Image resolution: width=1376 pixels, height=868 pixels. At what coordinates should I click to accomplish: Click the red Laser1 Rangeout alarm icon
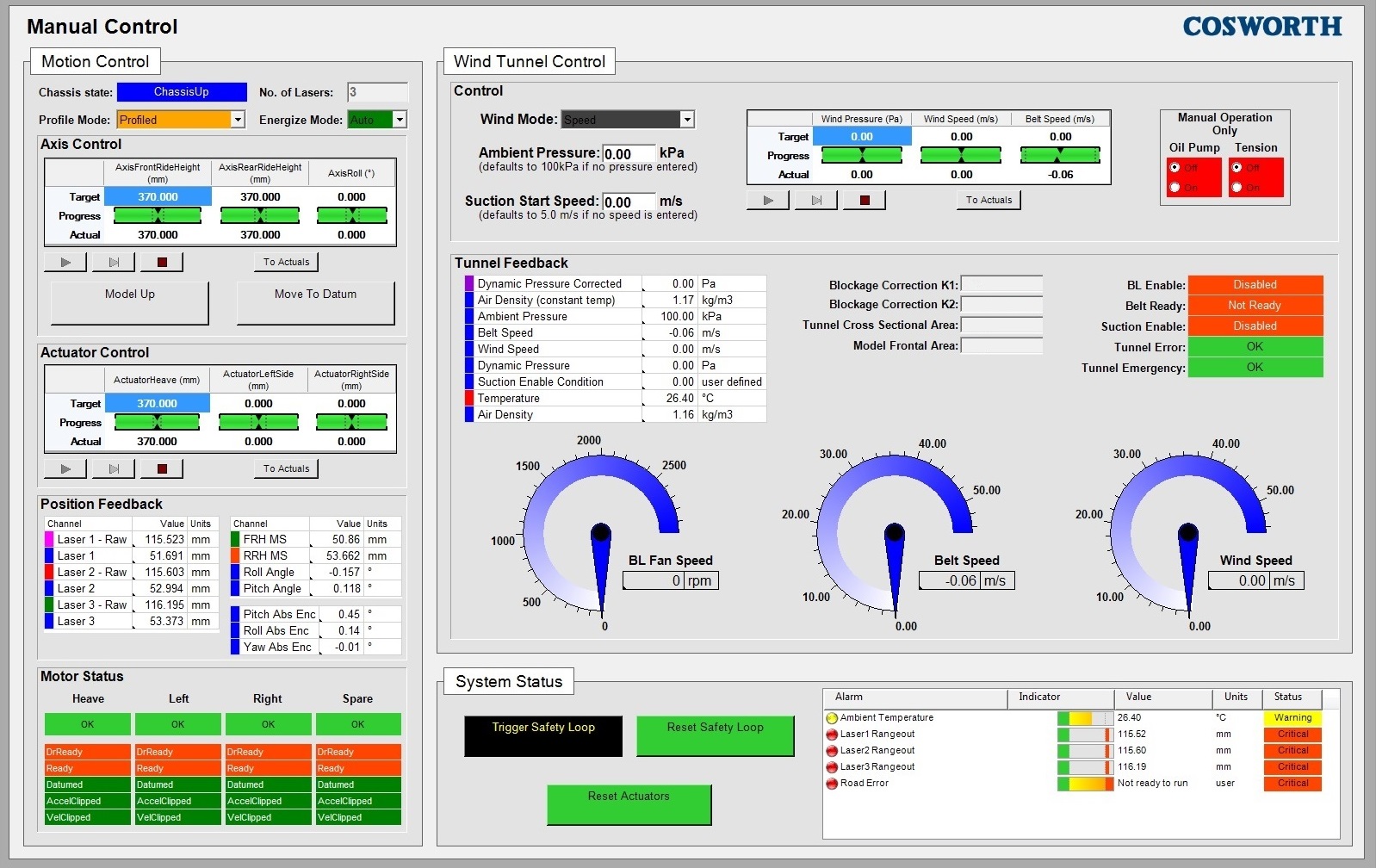click(832, 735)
